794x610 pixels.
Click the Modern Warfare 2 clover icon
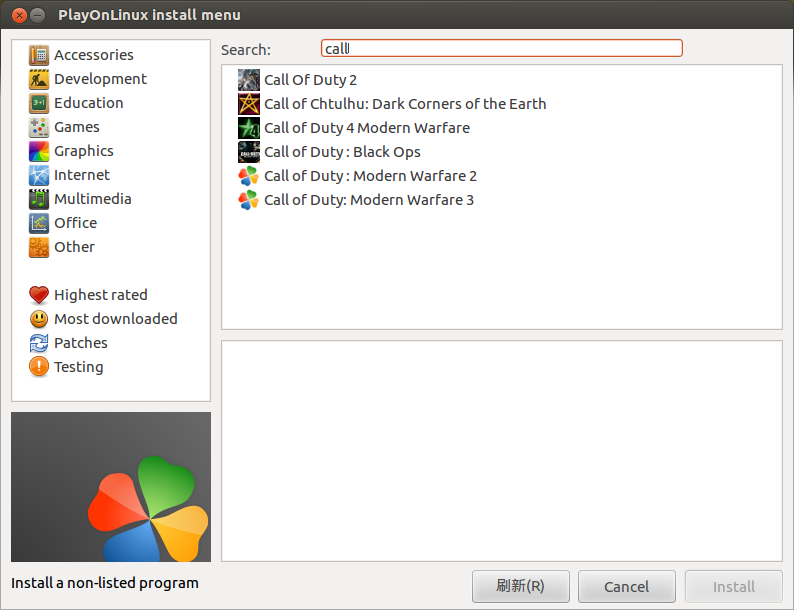pos(249,176)
